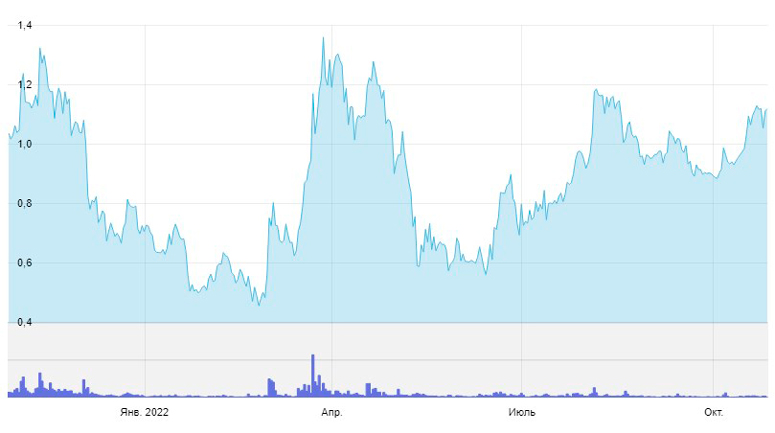Click the 'Янв. 2022' date axis label
Screen dimensions: 775x433
click(x=144, y=412)
